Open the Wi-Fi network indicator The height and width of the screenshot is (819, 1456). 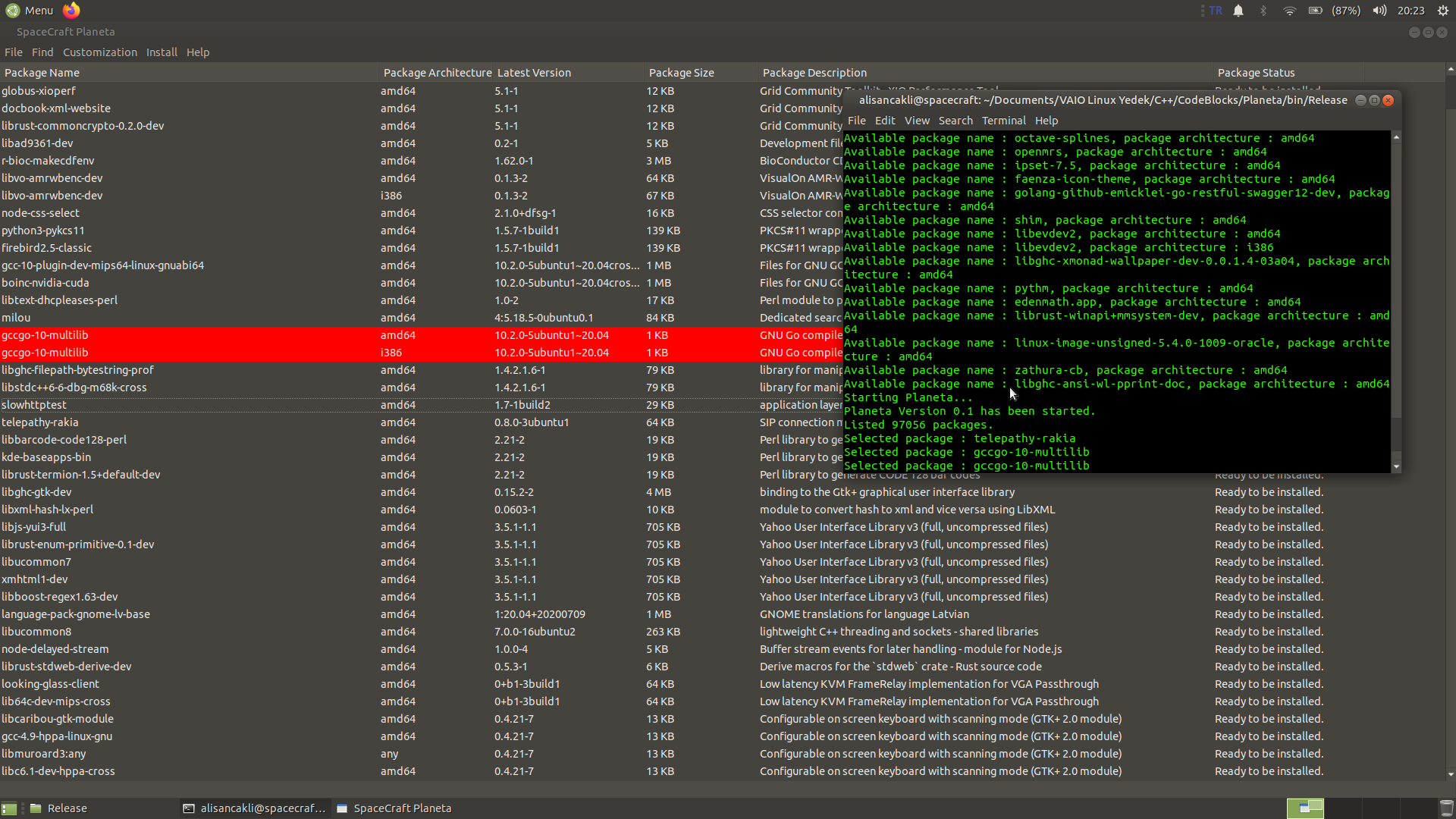tap(1289, 11)
